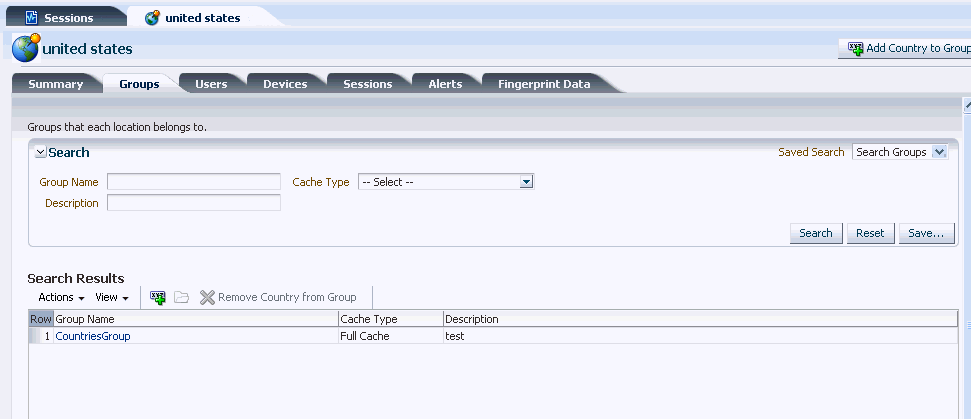The image size is (971, 419).
Task: Select the Full Cache cell
Action: 391,337
